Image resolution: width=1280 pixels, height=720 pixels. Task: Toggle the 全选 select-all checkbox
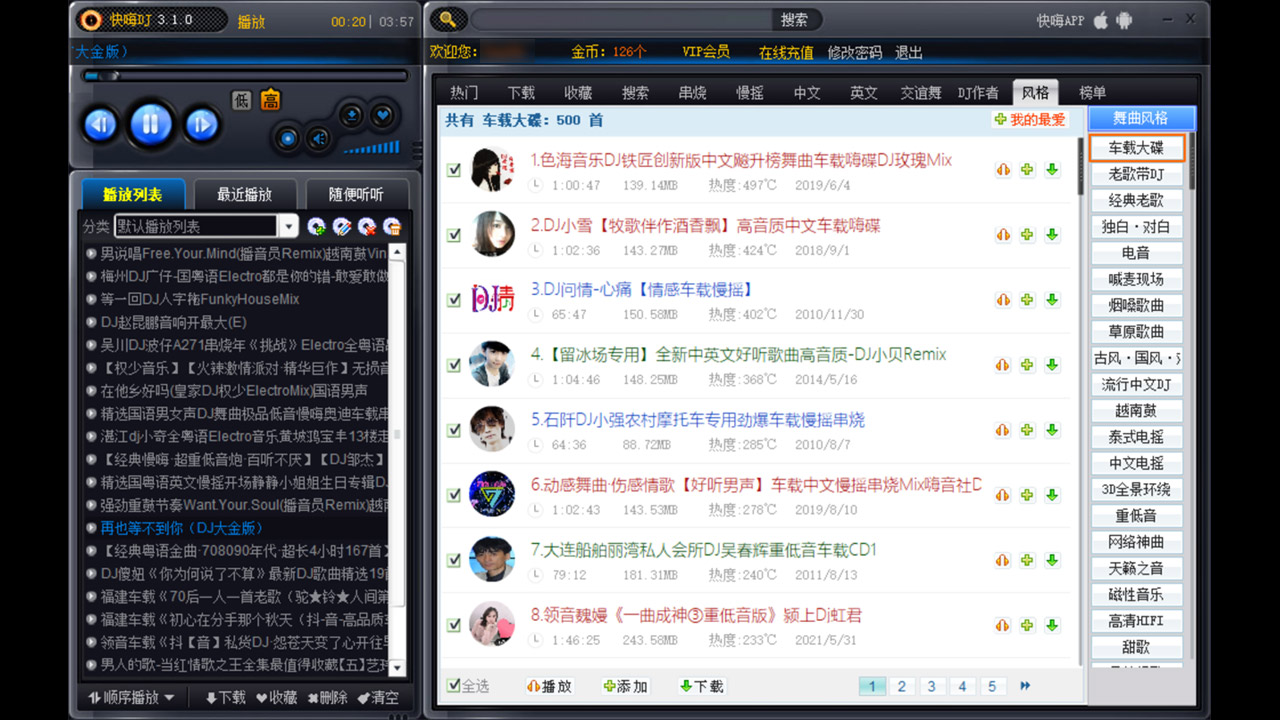(453, 686)
